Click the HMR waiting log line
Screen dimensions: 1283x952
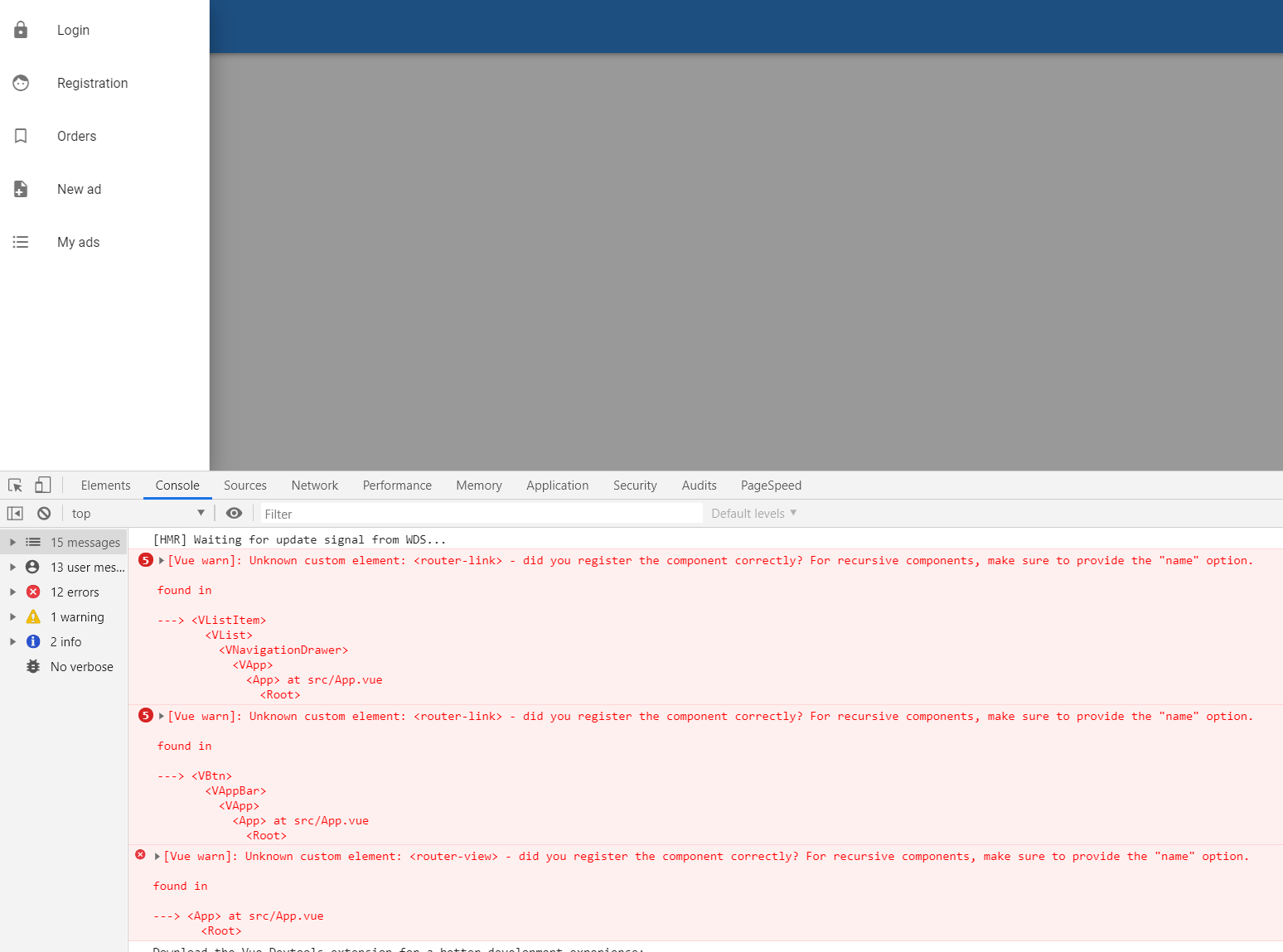point(299,539)
